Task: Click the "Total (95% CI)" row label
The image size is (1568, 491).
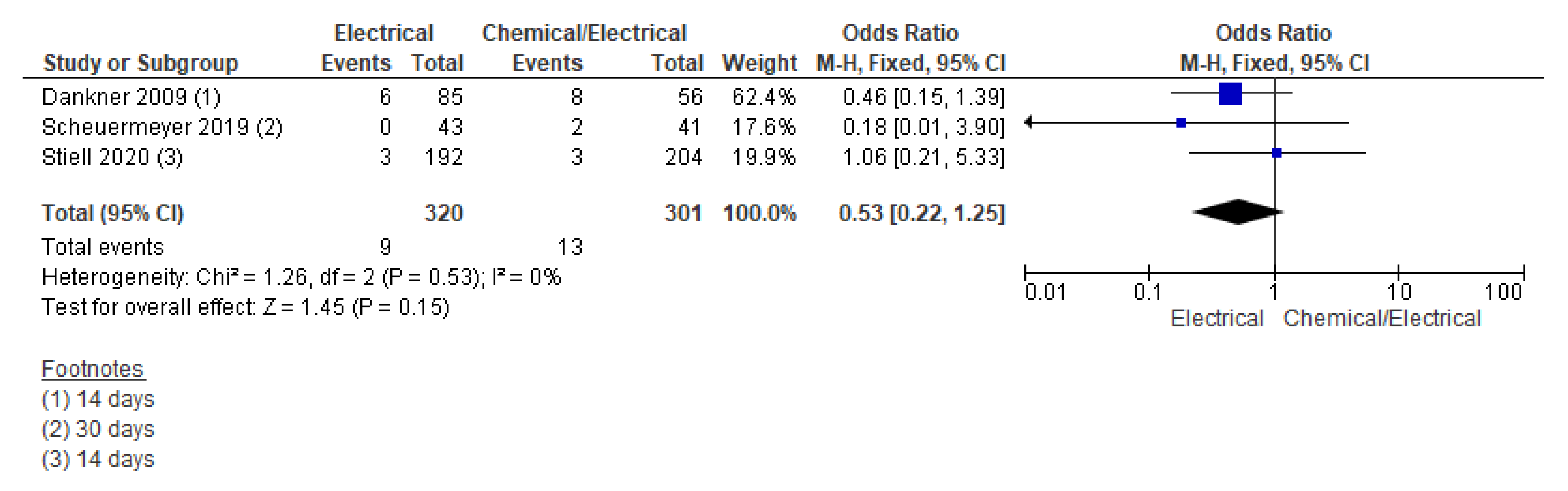Action: tap(112, 213)
